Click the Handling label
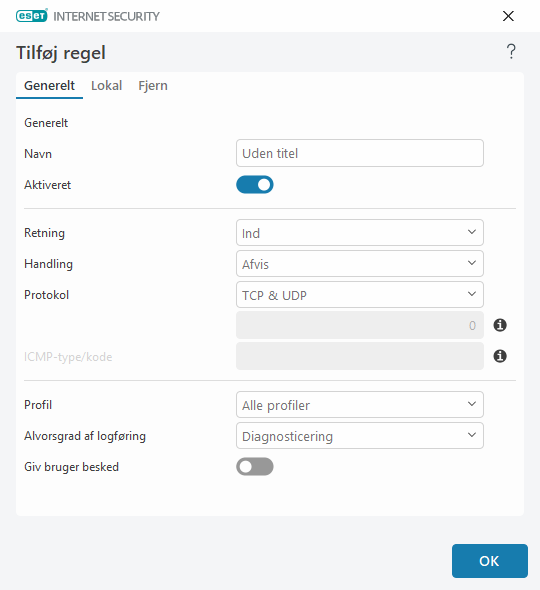The image size is (540, 590). pyautogui.click(x=49, y=264)
